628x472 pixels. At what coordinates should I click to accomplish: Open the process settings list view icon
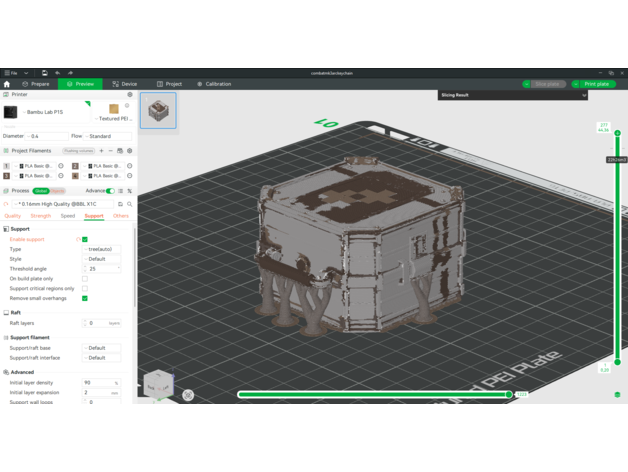[121, 191]
